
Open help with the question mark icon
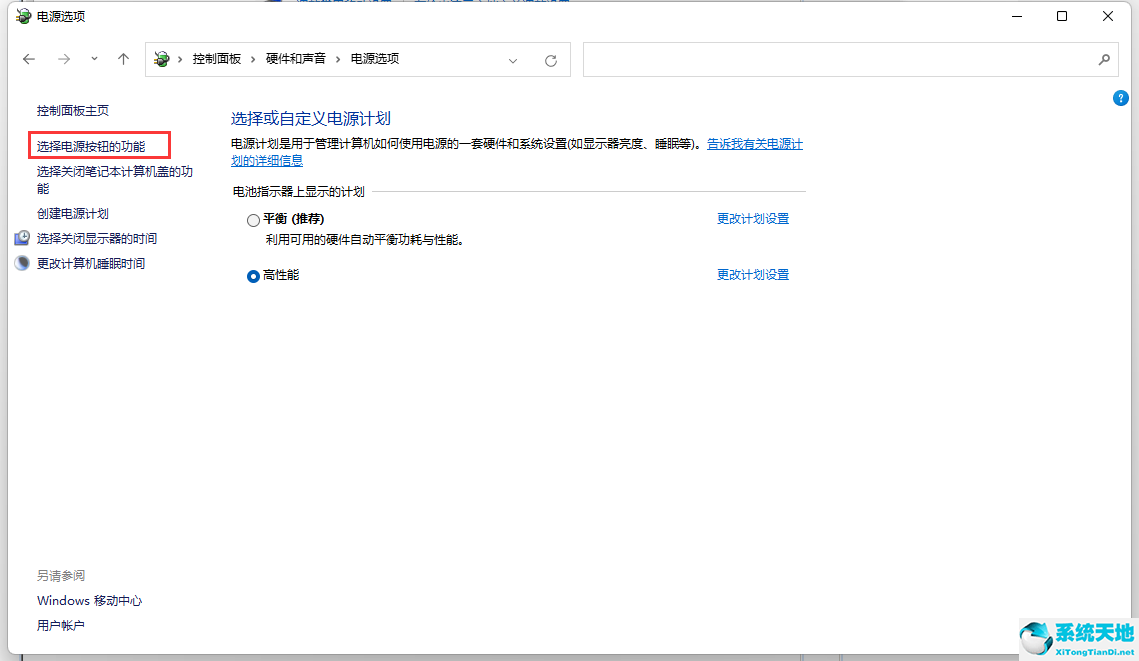click(1120, 98)
